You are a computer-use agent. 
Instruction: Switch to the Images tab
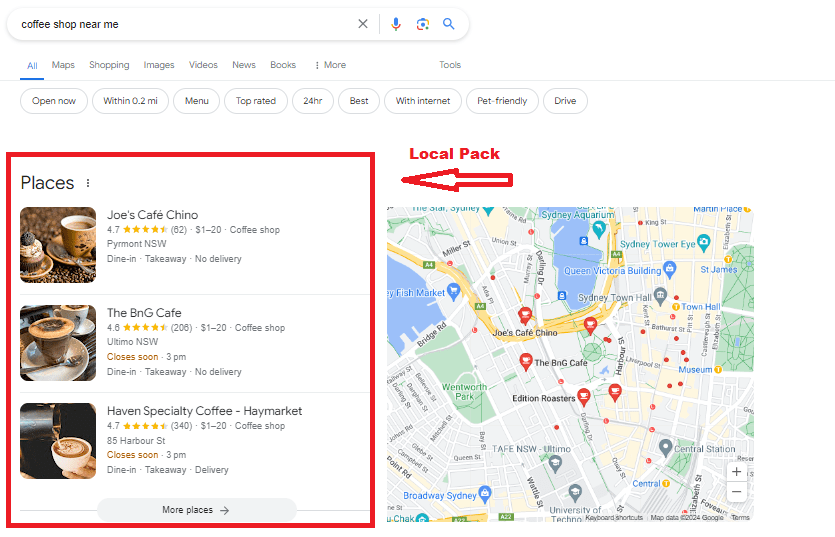click(x=159, y=65)
